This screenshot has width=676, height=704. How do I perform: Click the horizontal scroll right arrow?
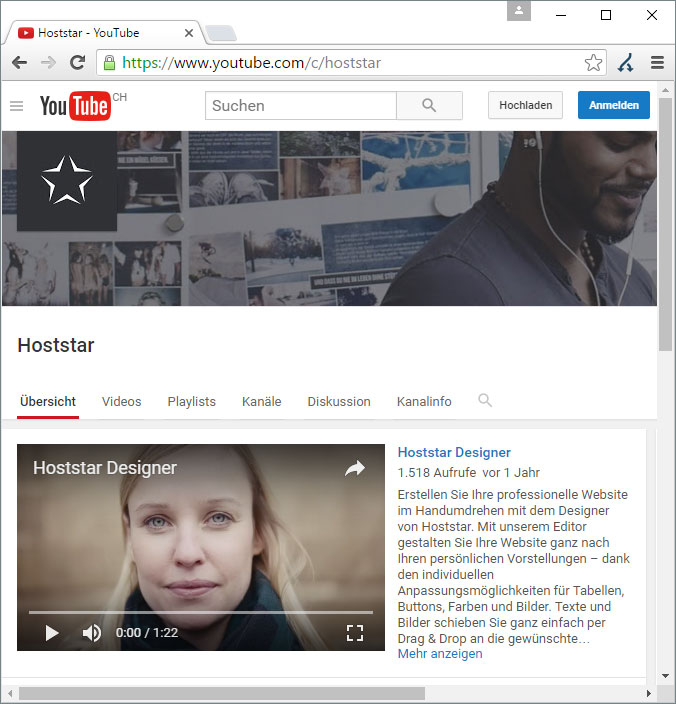(x=648, y=693)
